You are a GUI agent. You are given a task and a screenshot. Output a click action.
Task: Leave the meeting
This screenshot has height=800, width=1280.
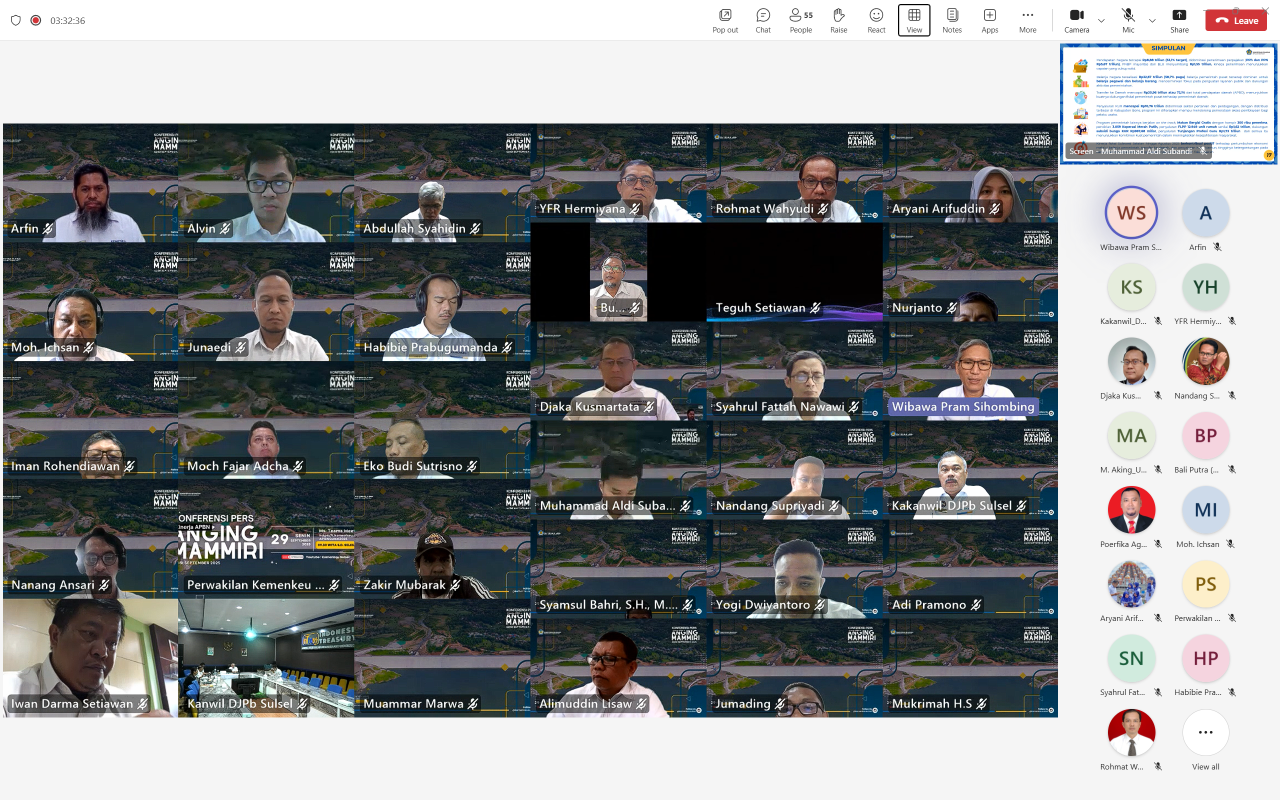click(1236, 20)
